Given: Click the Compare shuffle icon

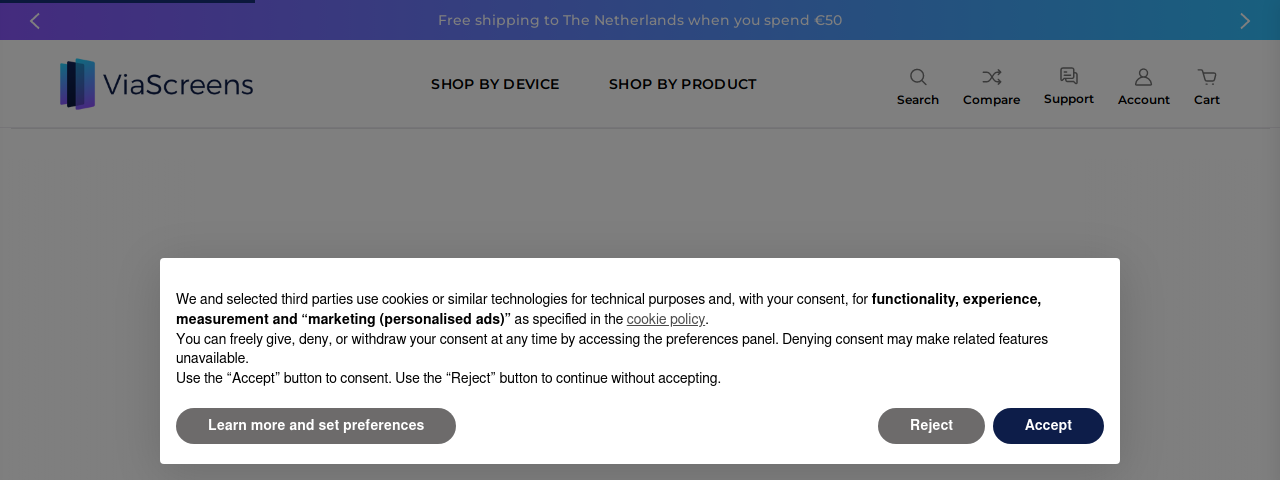Looking at the screenshot, I should (x=991, y=77).
